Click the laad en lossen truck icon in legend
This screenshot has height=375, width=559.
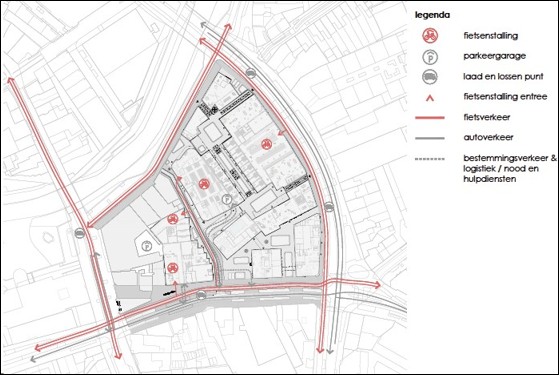pyautogui.click(x=430, y=77)
